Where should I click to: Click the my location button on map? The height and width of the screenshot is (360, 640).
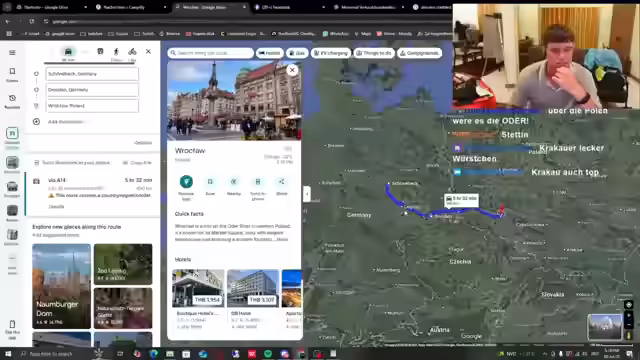click(x=629, y=304)
